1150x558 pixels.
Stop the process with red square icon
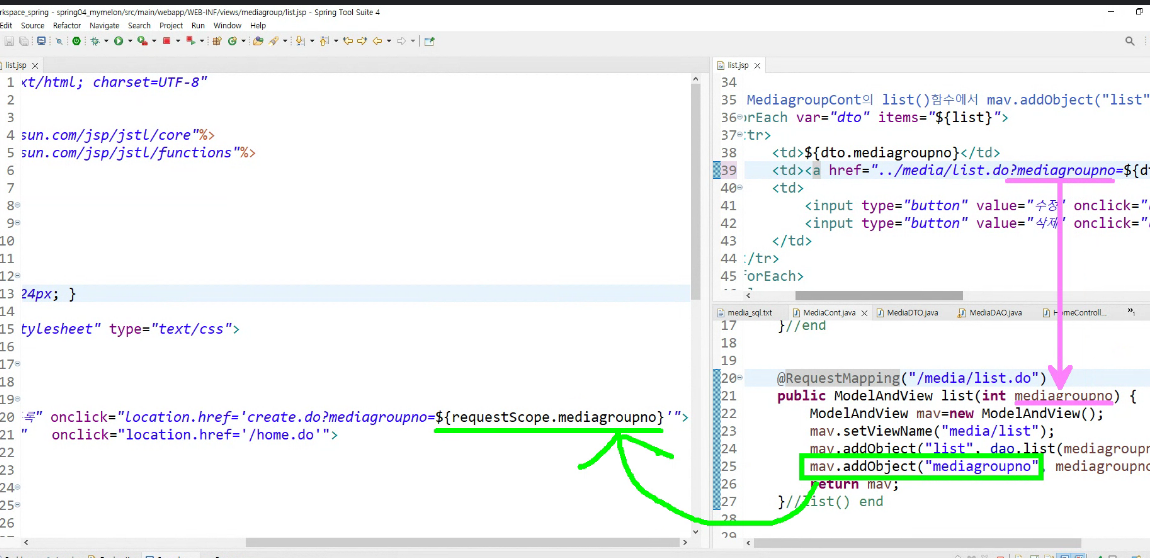pos(166,41)
